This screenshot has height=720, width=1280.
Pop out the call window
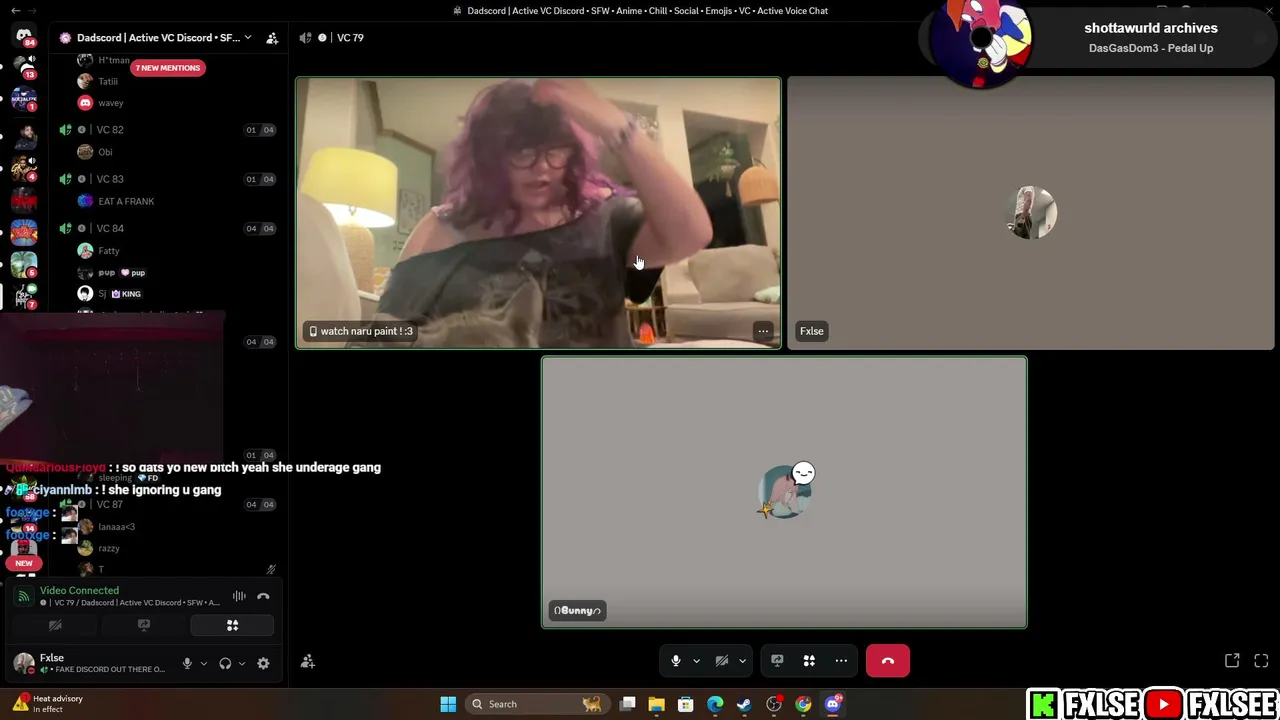[1232, 661]
